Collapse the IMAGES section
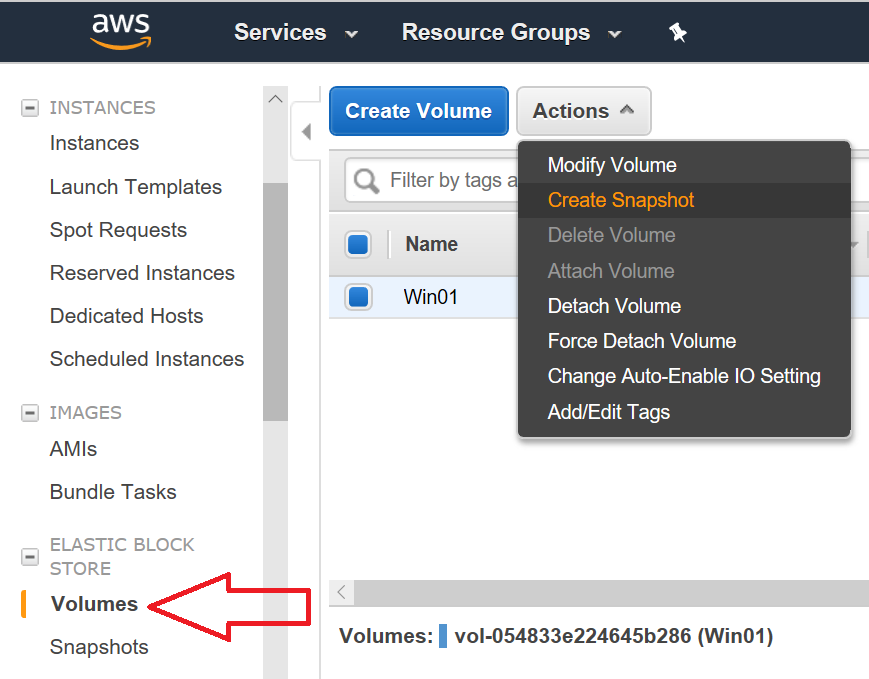Screen dimensions: 869x679 [x=30, y=413]
